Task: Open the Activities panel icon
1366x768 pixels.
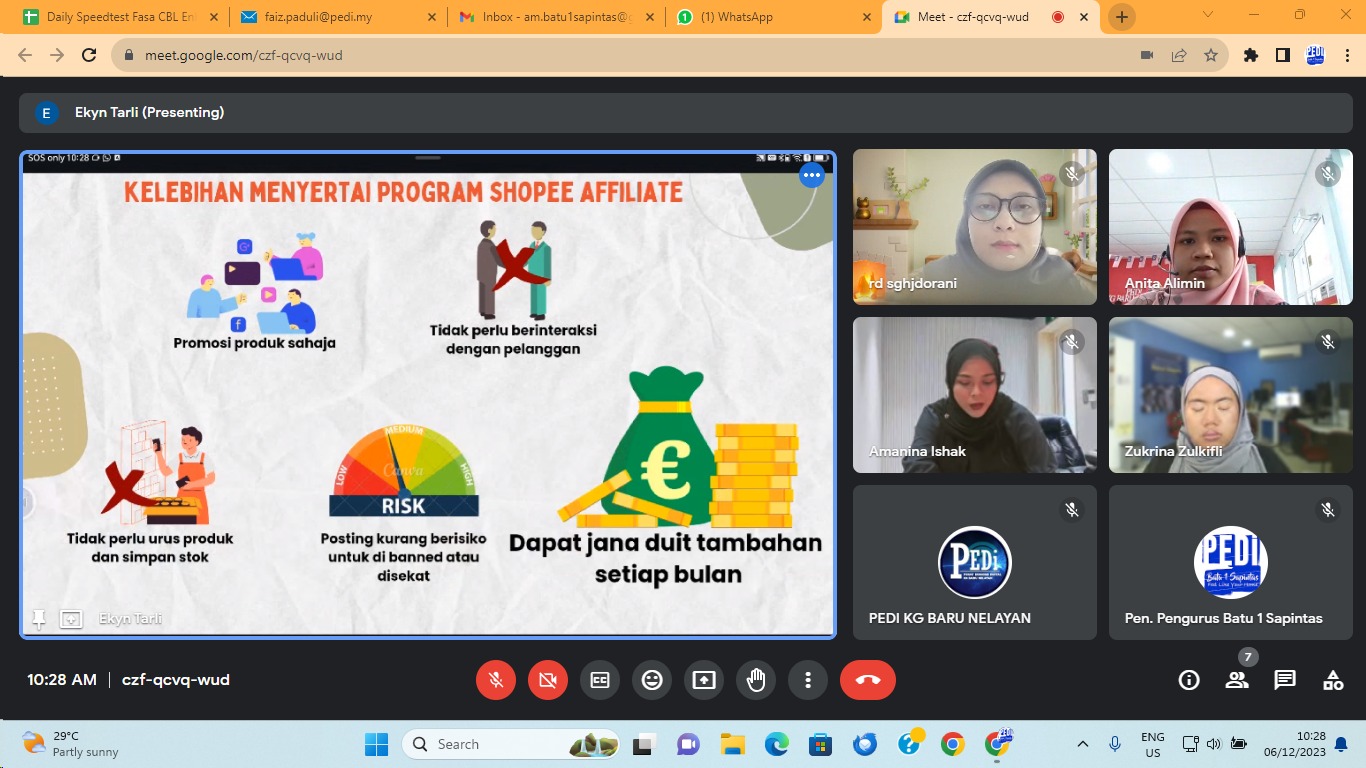Action: 1333,680
